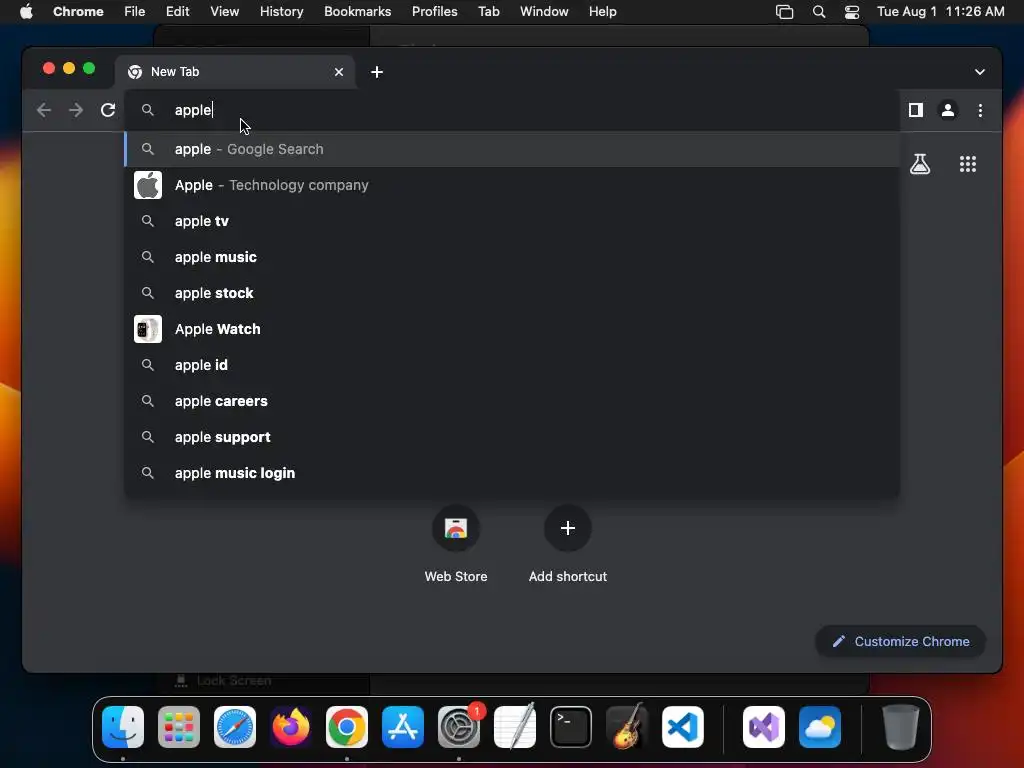The height and width of the screenshot is (768, 1024).
Task: Click the browser back arrow
Action: [44, 110]
